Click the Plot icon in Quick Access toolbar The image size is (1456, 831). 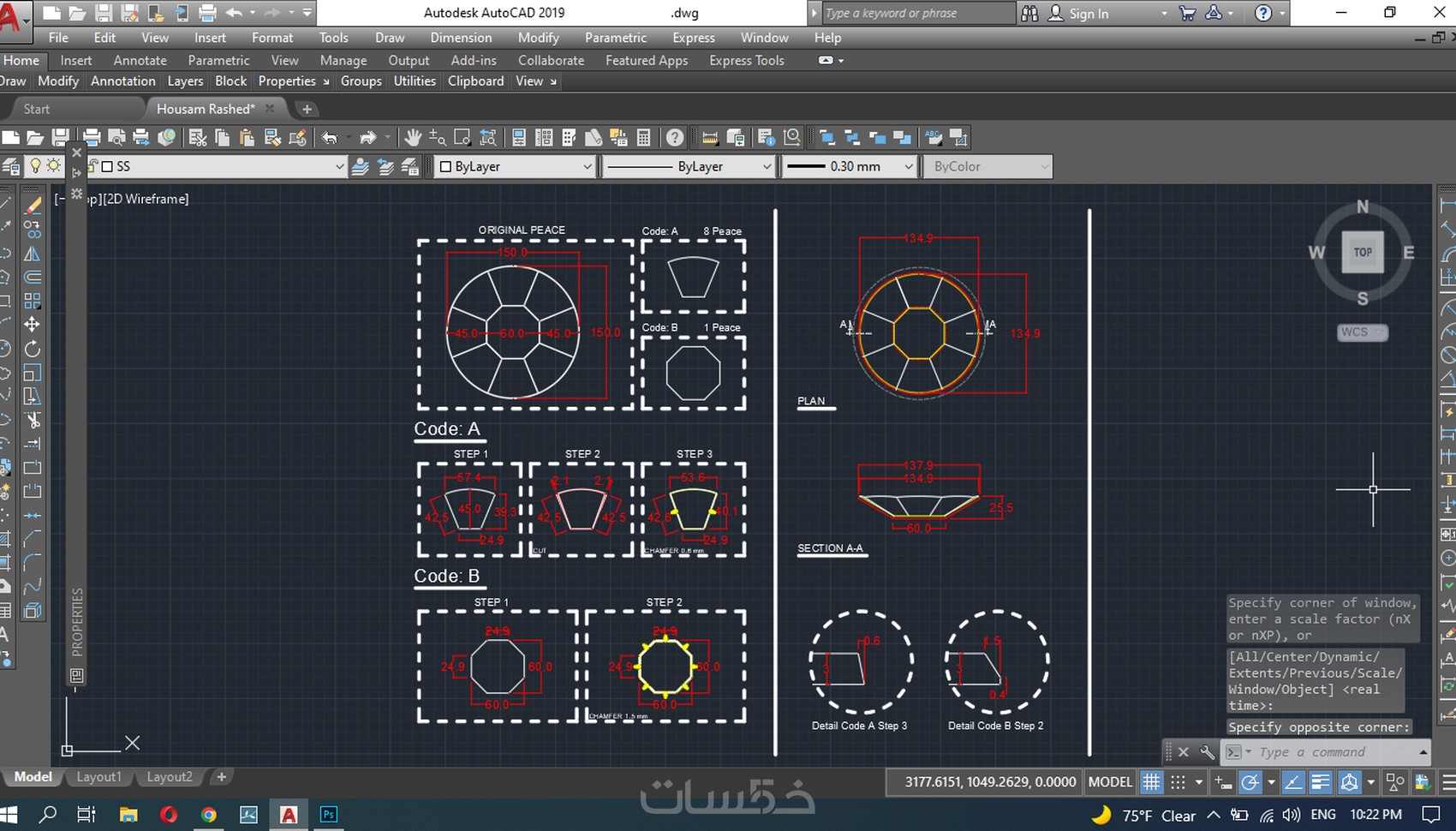tap(207, 13)
